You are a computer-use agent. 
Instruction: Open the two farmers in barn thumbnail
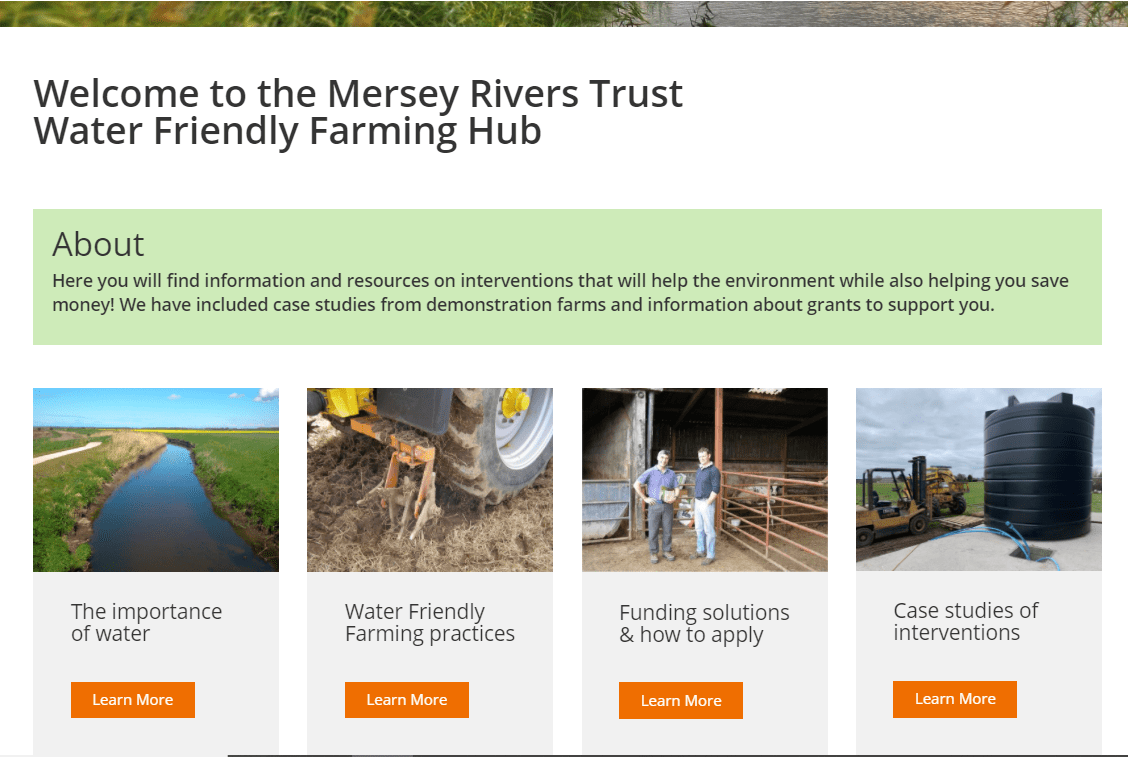[705, 480]
